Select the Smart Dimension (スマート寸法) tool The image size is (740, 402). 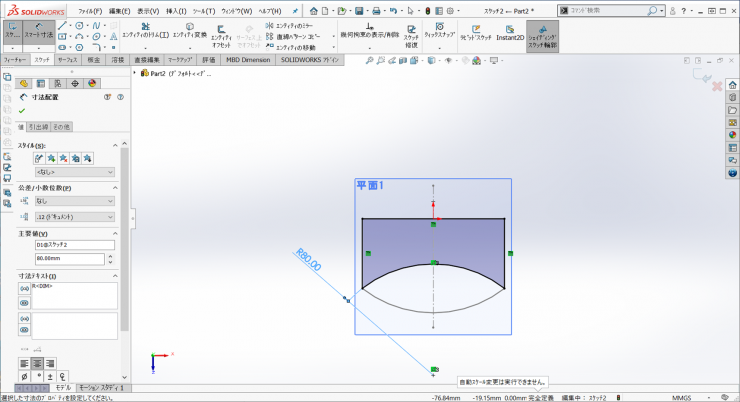39,30
